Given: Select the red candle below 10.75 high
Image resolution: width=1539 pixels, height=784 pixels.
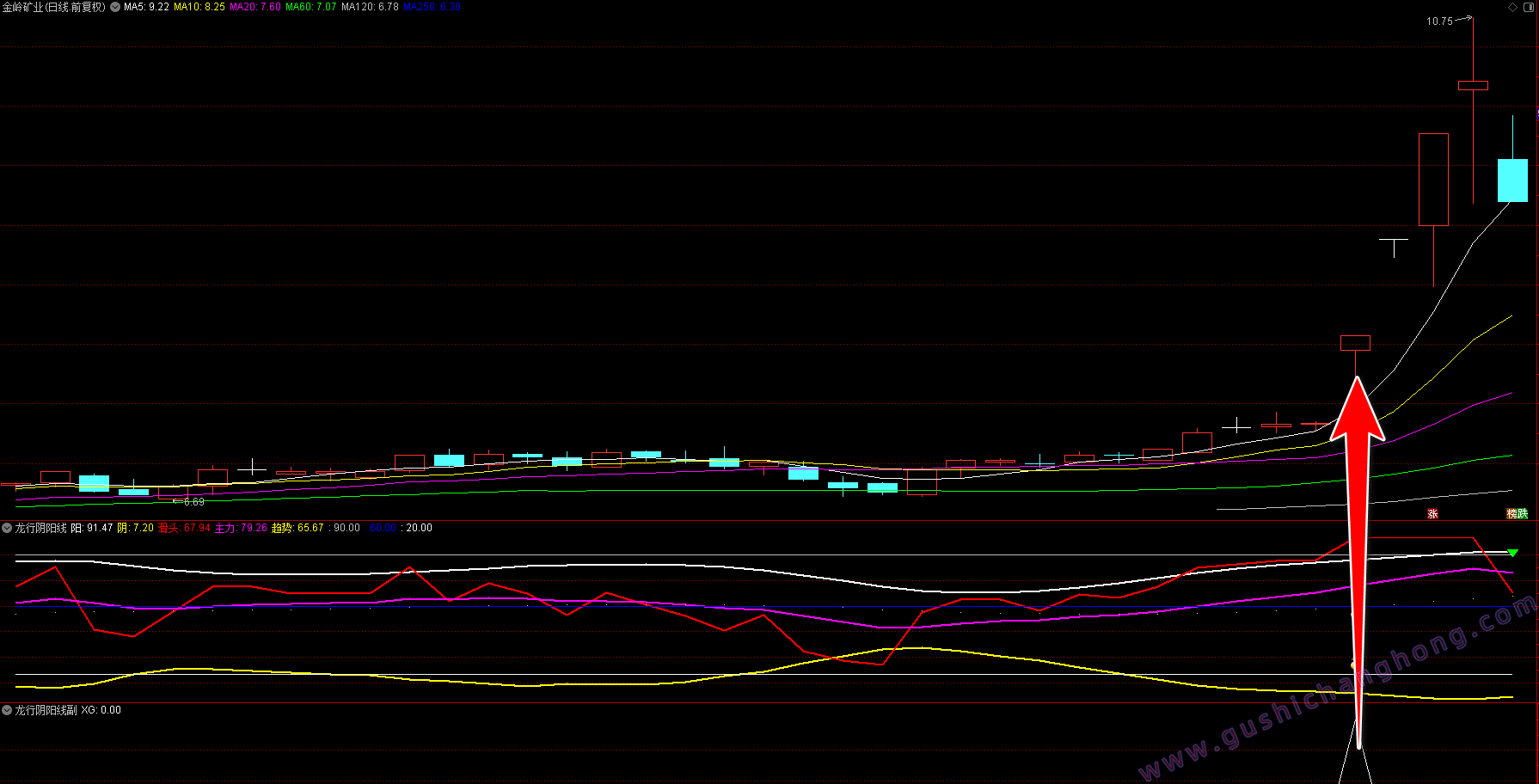Looking at the screenshot, I should click(1473, 85).
